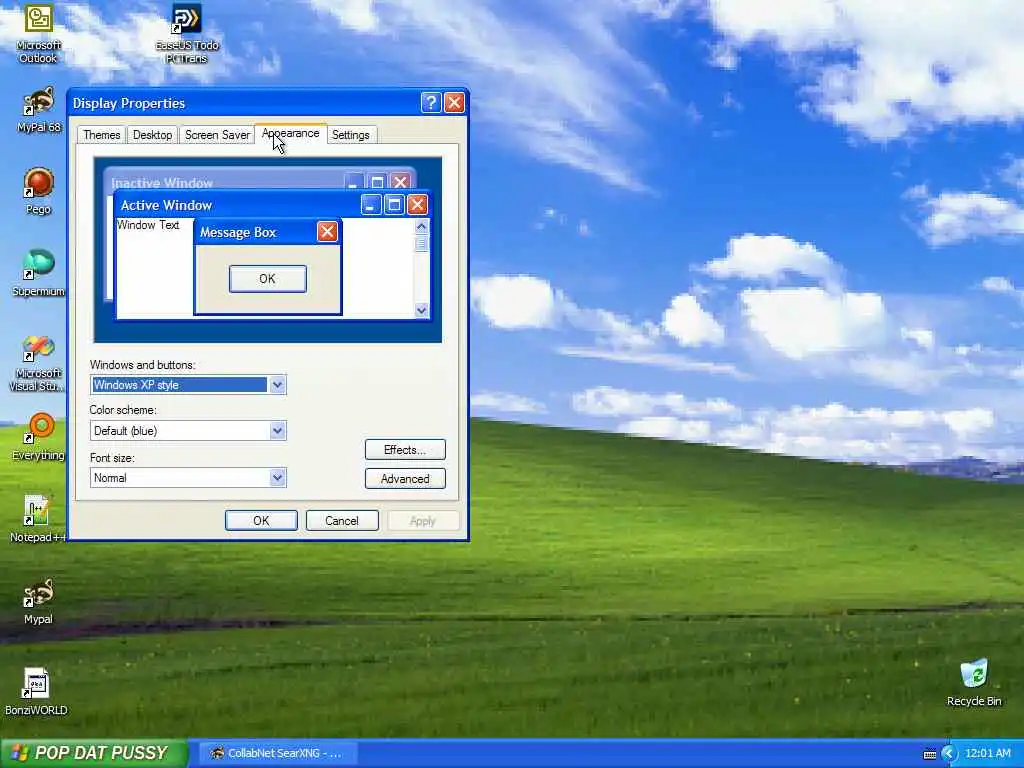
Task: Switch to the Themes tab
Action: click(101, 135)
